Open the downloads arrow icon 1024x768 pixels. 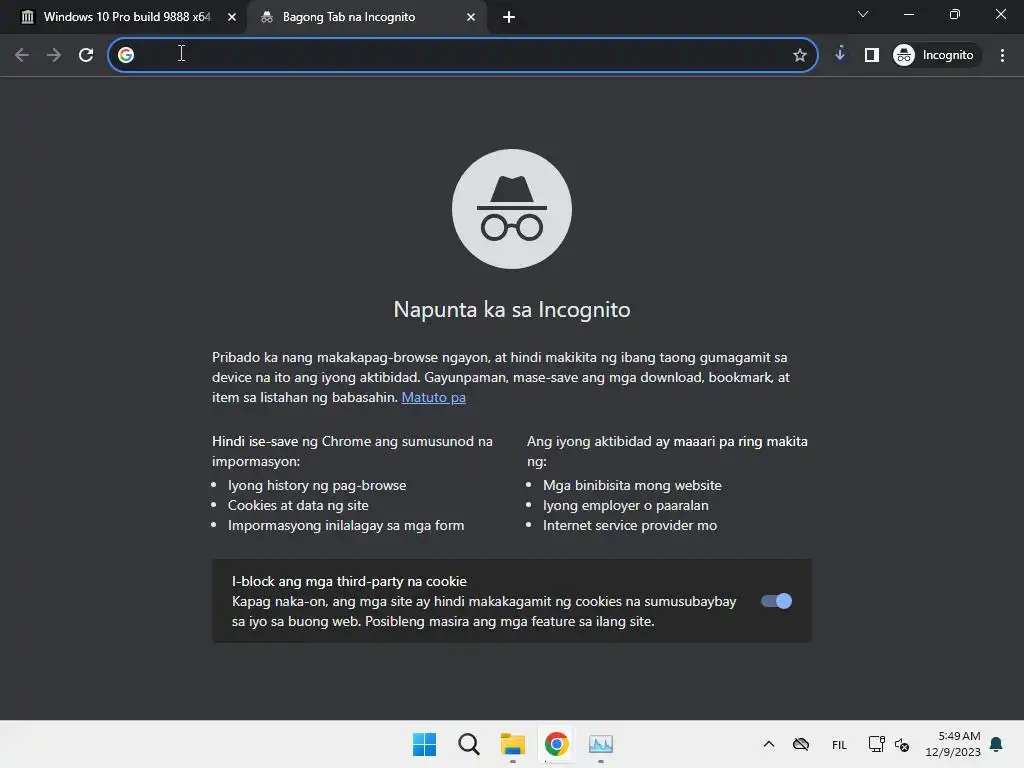click(x=840, y=54)
